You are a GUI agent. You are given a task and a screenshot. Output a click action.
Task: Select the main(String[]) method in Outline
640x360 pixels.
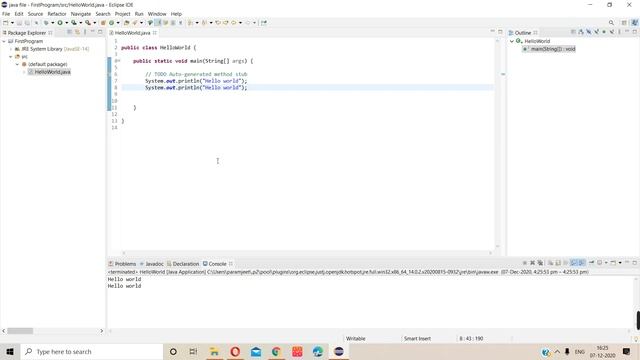(x=549, y=49)
